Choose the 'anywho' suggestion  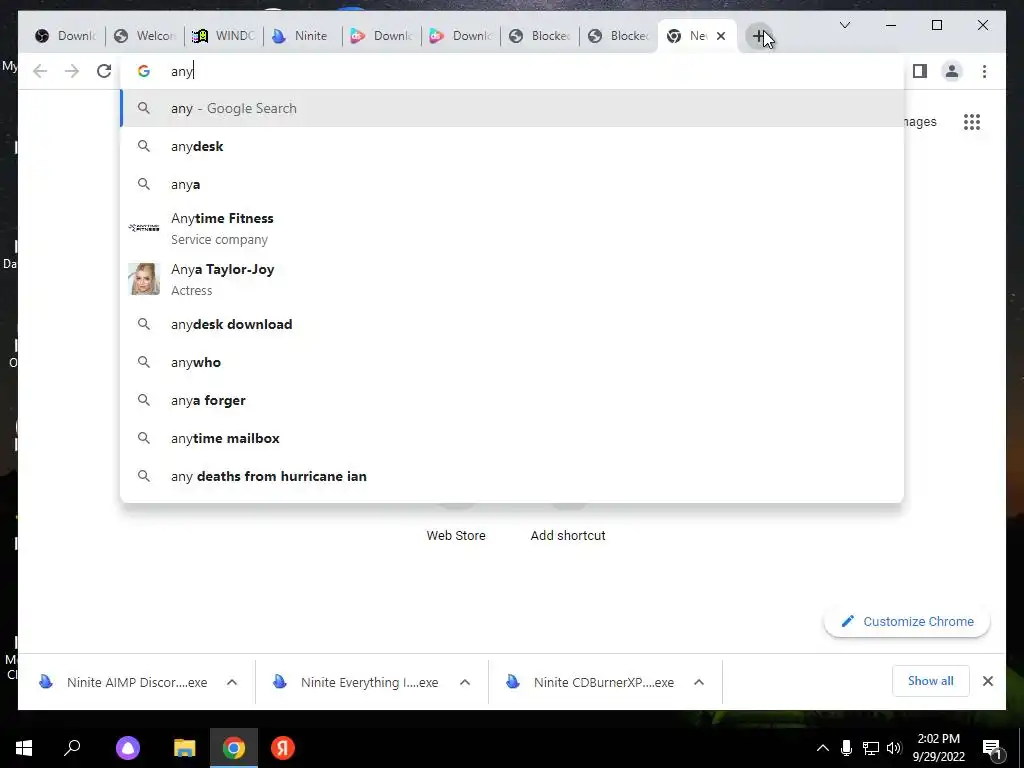coord(512,362)
